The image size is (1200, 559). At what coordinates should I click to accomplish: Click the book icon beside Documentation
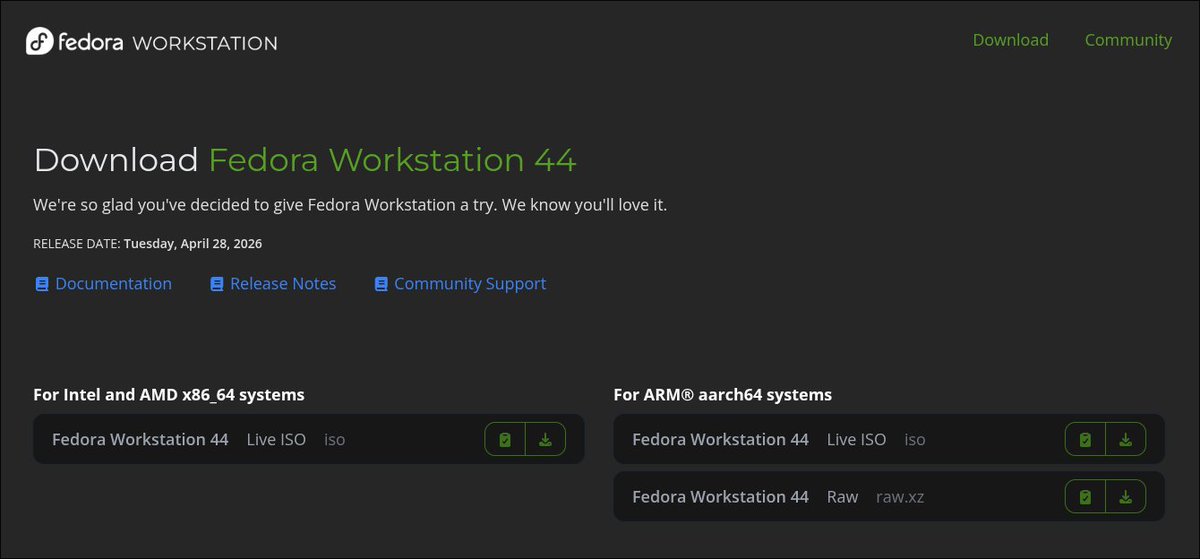pos(41,284)
